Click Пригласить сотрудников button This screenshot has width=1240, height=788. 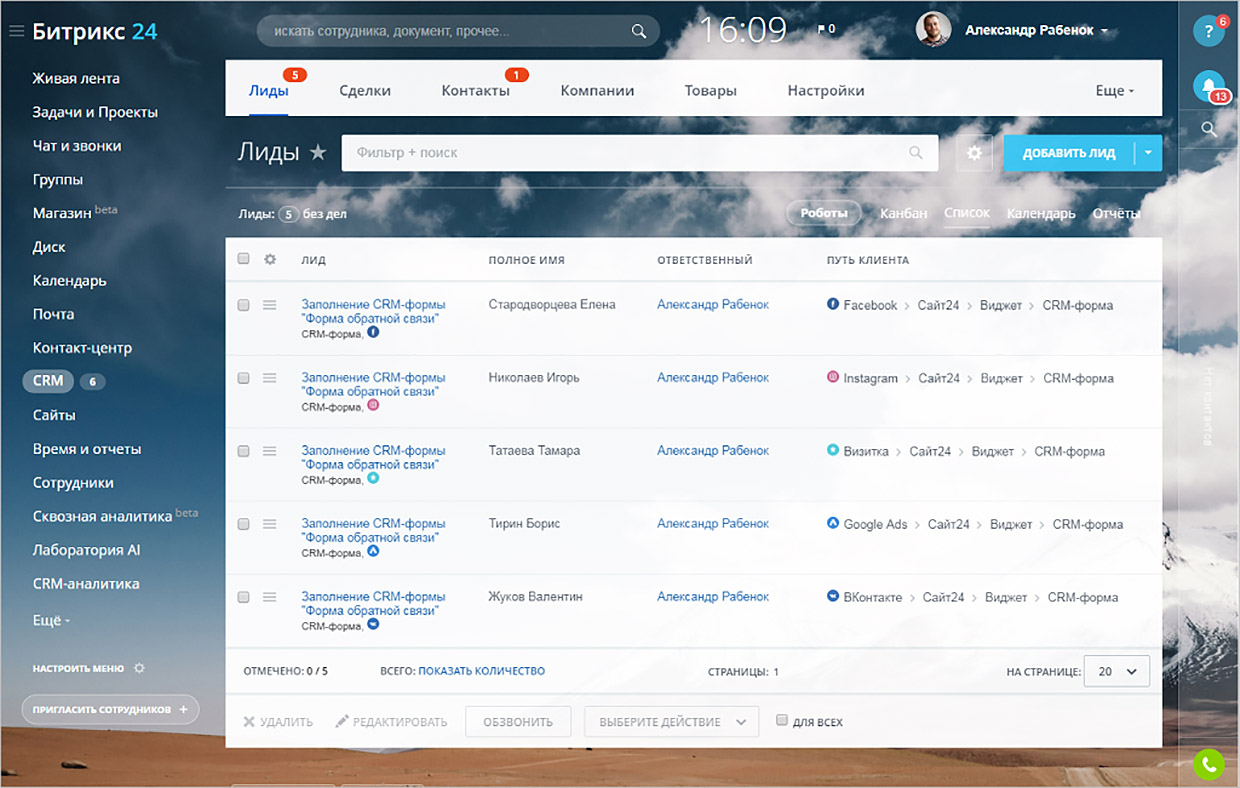point(111,709)
